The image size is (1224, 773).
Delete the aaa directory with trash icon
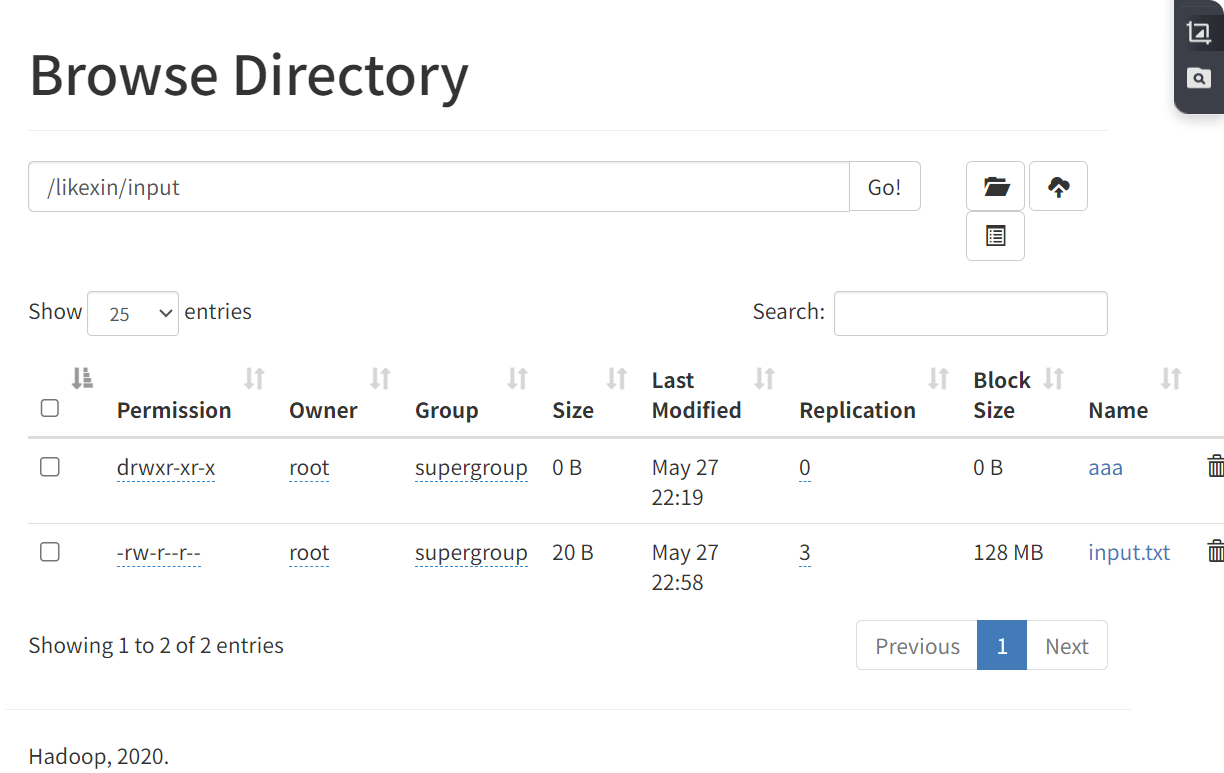[x=1215, y=466]
